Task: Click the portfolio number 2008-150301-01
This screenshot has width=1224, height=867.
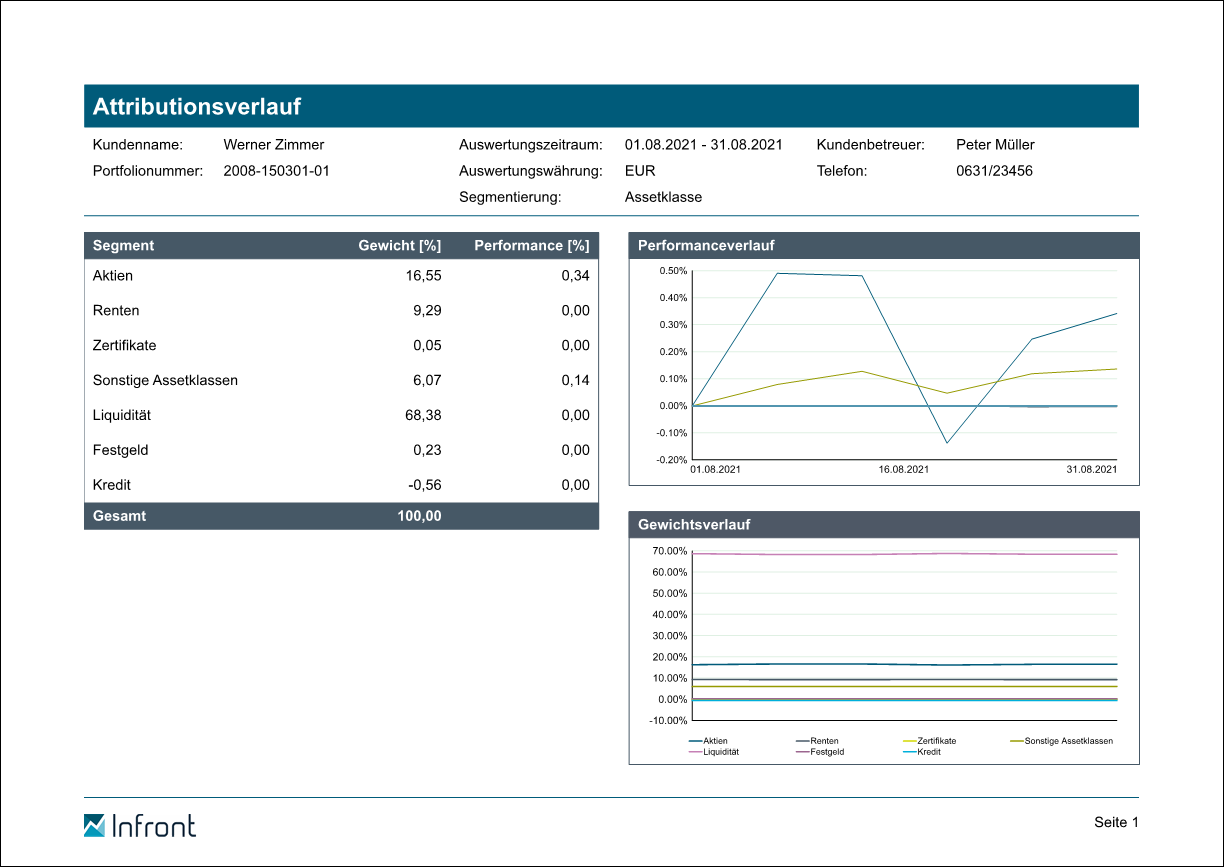Action: click(276, 171)
